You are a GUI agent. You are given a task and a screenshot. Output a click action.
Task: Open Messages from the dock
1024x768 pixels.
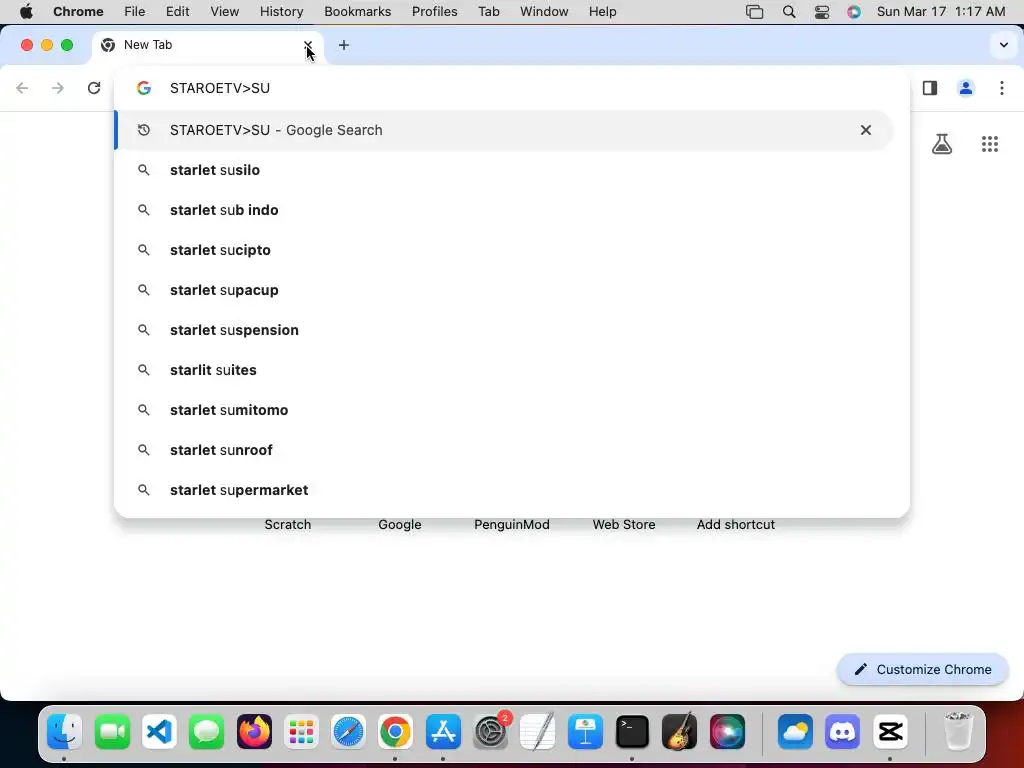point(207,731)
